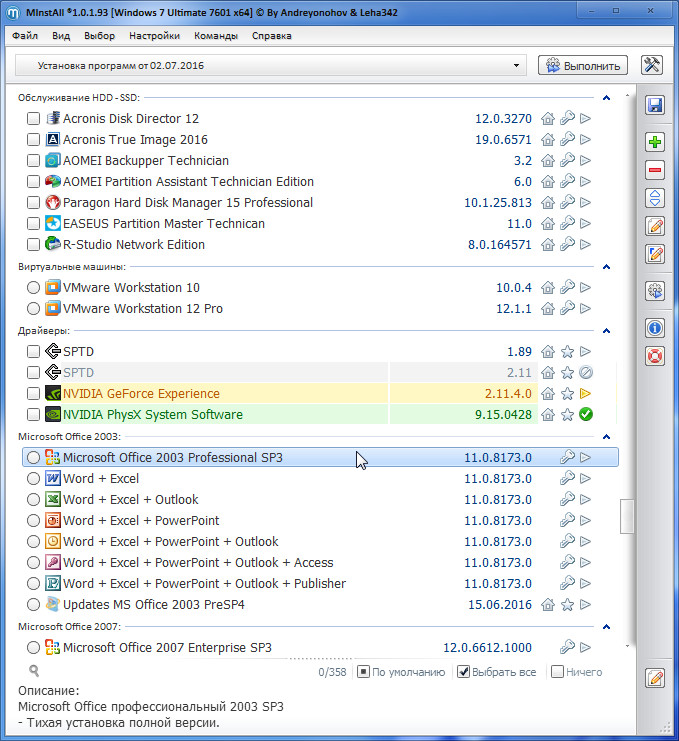Collapse the Microsoft Office 2003 group
This screenshot has height=741, width=679.
coord(607,437)
